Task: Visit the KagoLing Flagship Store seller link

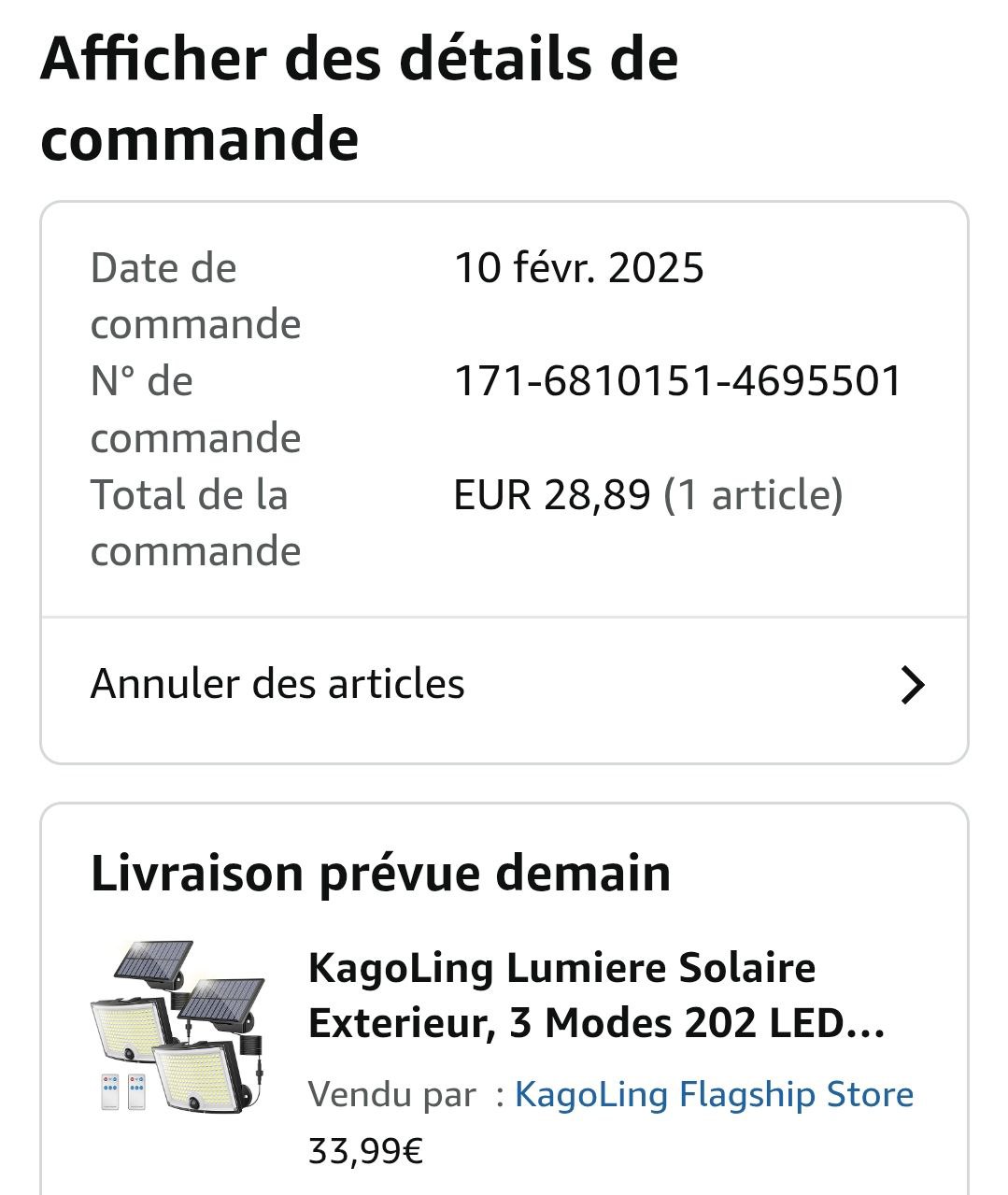Action: (714, 1094)
